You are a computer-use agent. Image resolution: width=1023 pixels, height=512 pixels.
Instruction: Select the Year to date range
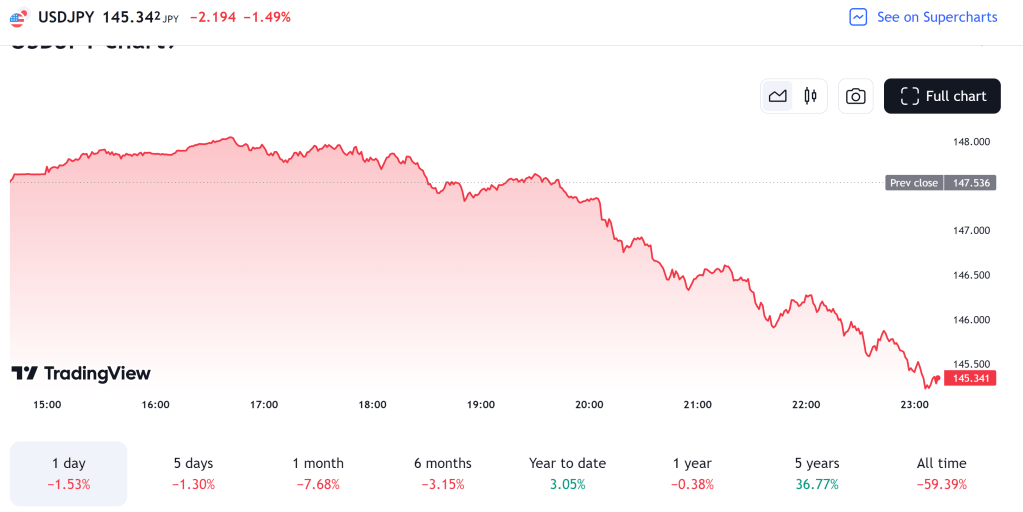click(x=567, y=473)
